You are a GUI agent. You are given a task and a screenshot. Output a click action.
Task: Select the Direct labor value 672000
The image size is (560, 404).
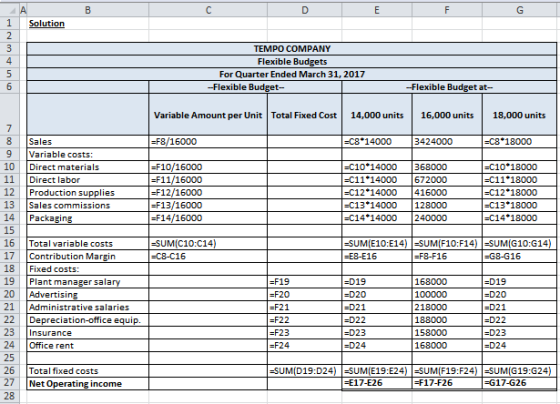(447, 180)
